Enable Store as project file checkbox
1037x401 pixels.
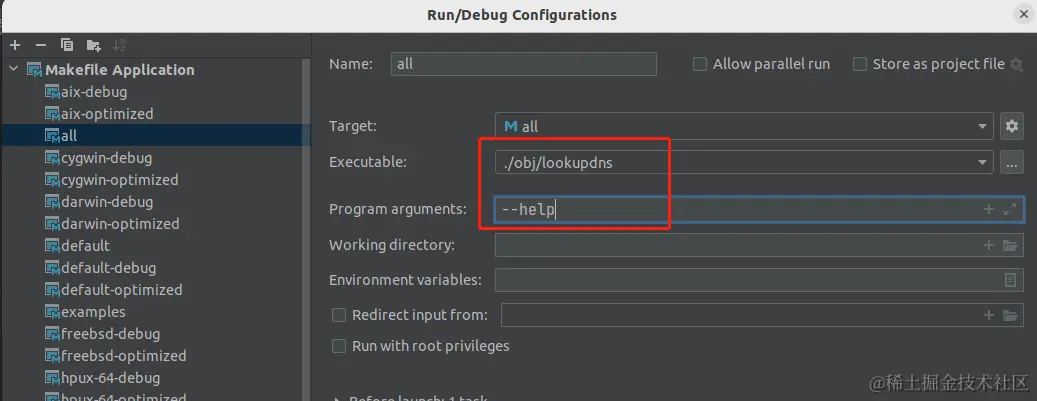(860, 64)
